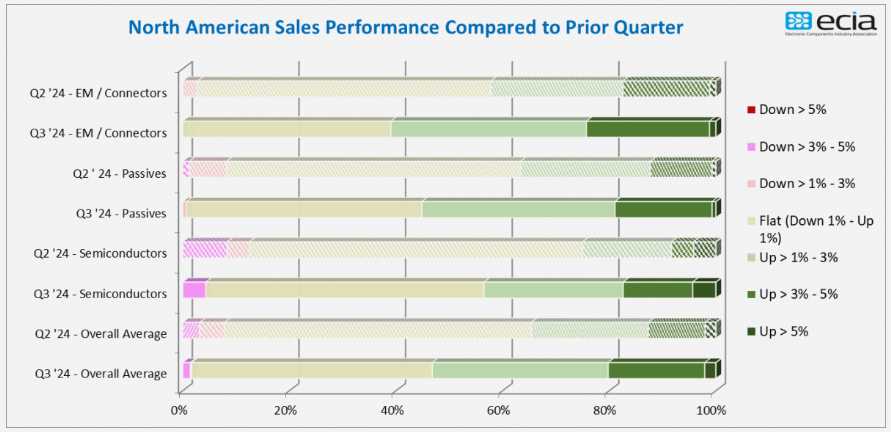Click dark green Up > 5% segment in Q3 Semiconductors

[704, 290]
